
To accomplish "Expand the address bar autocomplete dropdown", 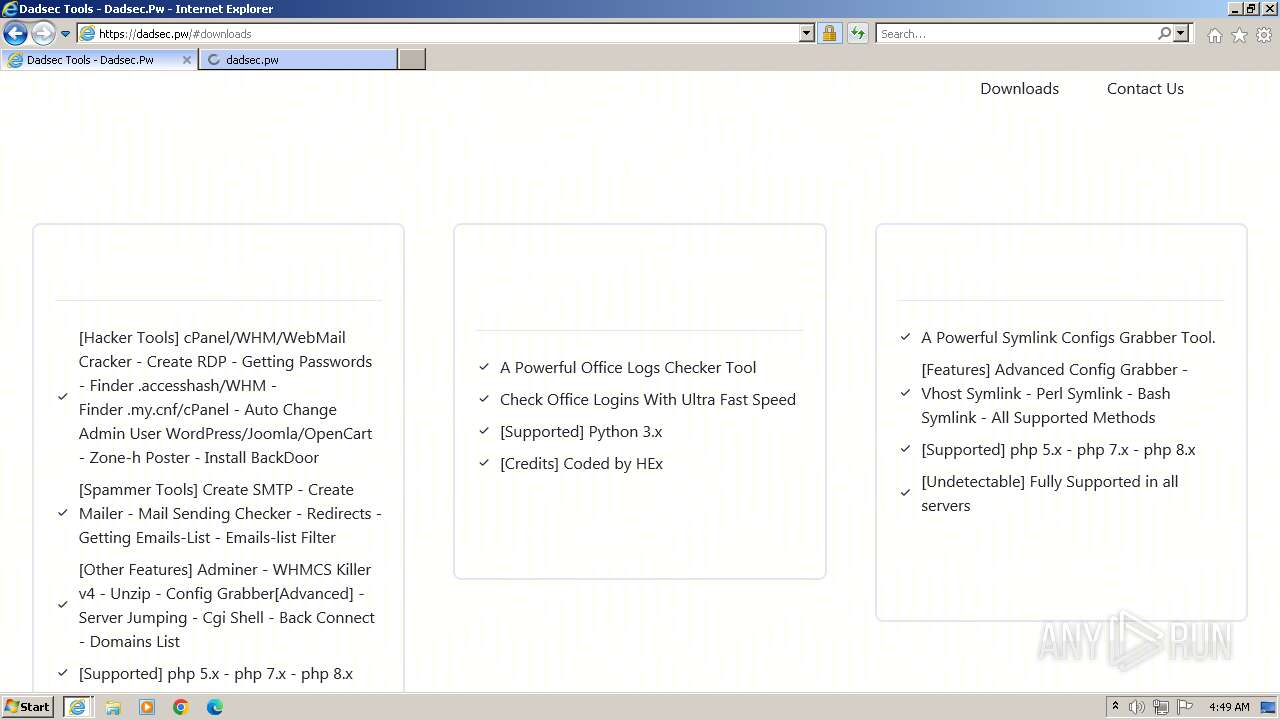I will [x=807, y=34].
